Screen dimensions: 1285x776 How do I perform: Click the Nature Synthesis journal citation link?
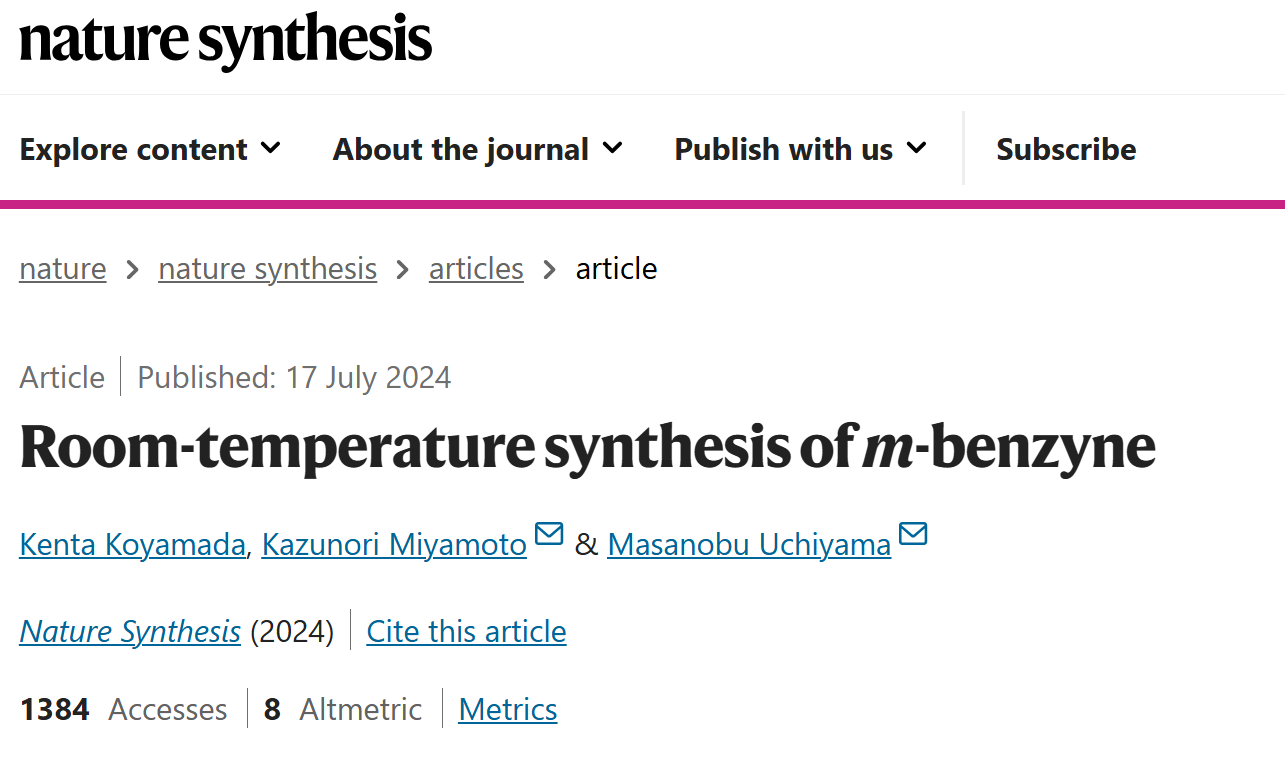[130, 632]
